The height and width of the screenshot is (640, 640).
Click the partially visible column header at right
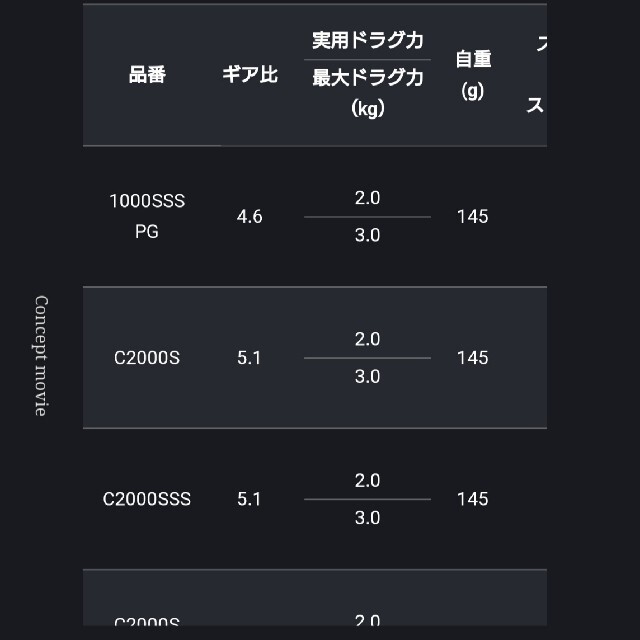[536, 75]
